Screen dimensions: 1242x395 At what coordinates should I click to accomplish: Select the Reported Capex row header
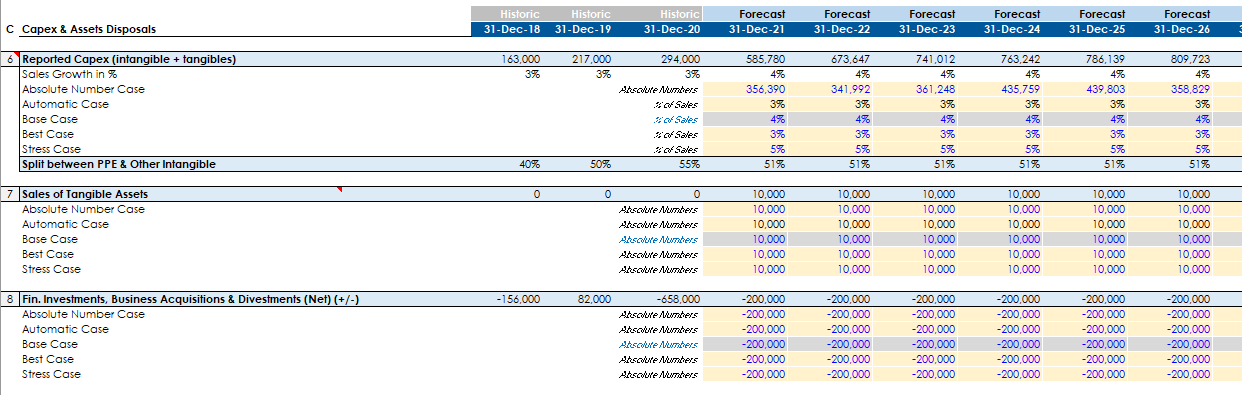(129, 59)
